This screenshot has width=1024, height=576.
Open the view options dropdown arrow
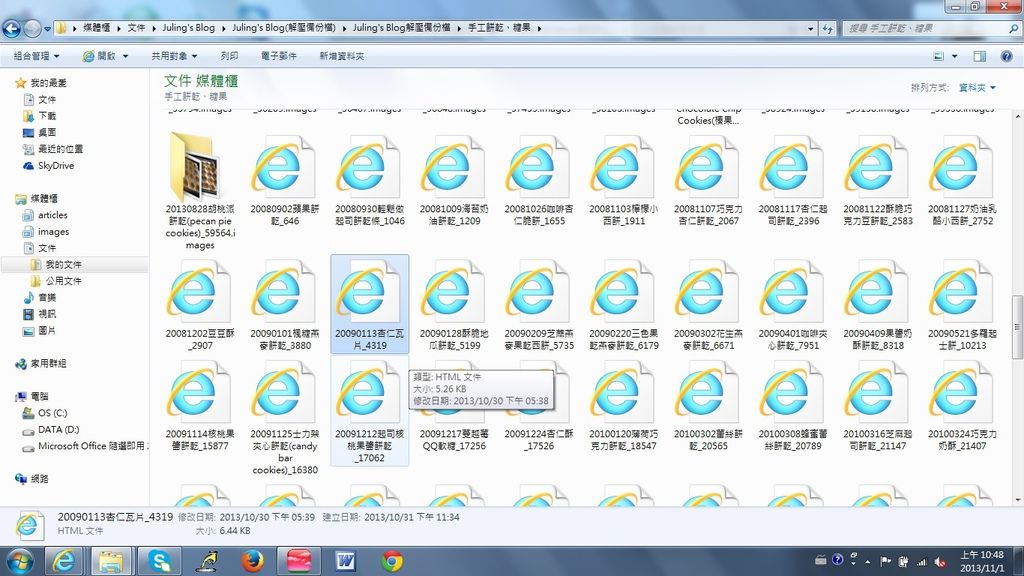click(x=955, y=56)
